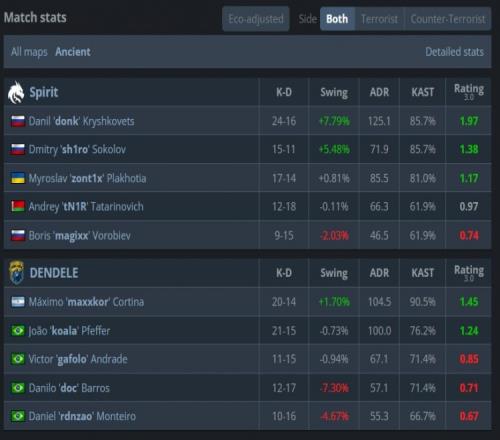Image resolution: width=500 pixels, height=440 pixels.
Task: Open the Detailed stats link
Action: point(454,52)
